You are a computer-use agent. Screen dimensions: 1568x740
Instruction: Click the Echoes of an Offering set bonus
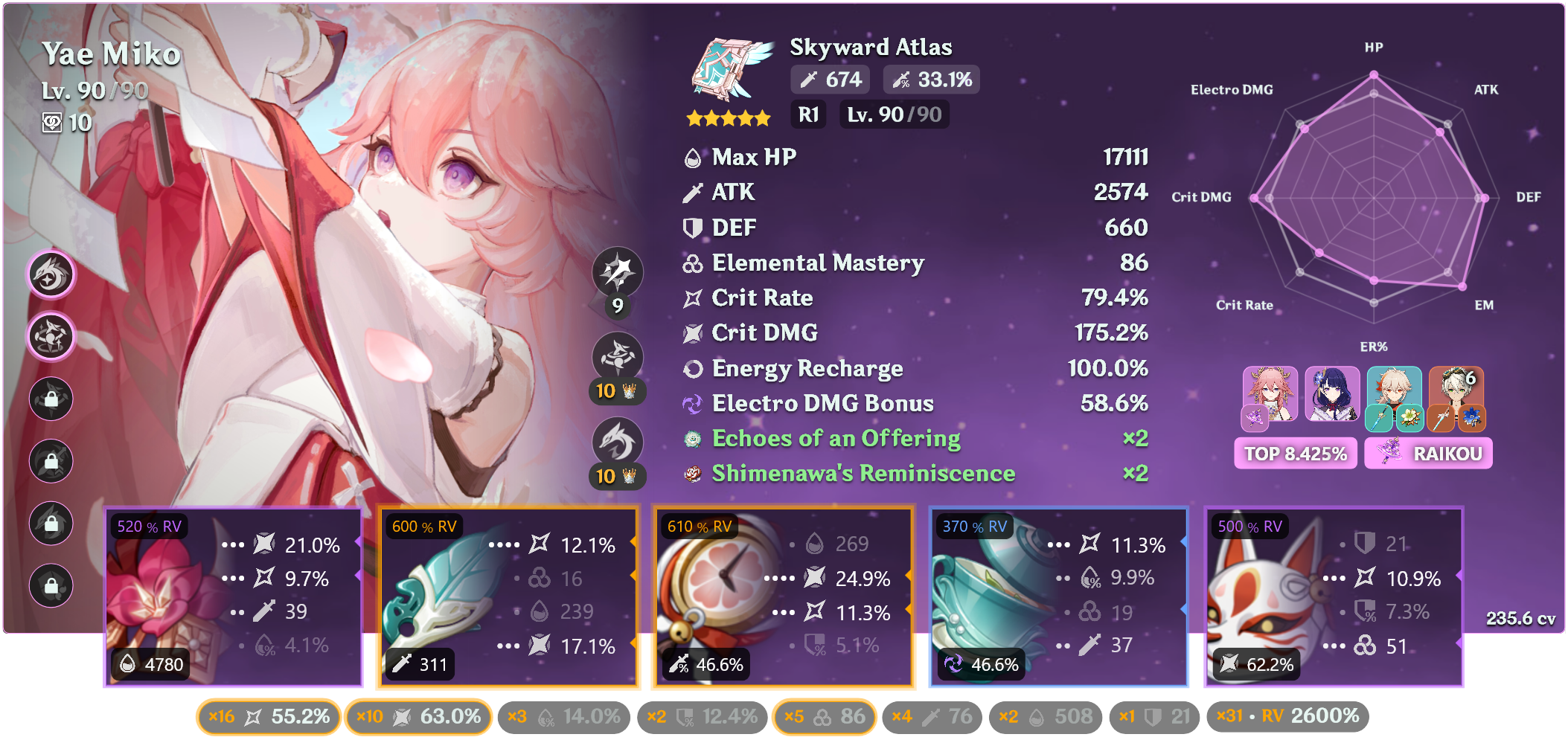point(915,439)
